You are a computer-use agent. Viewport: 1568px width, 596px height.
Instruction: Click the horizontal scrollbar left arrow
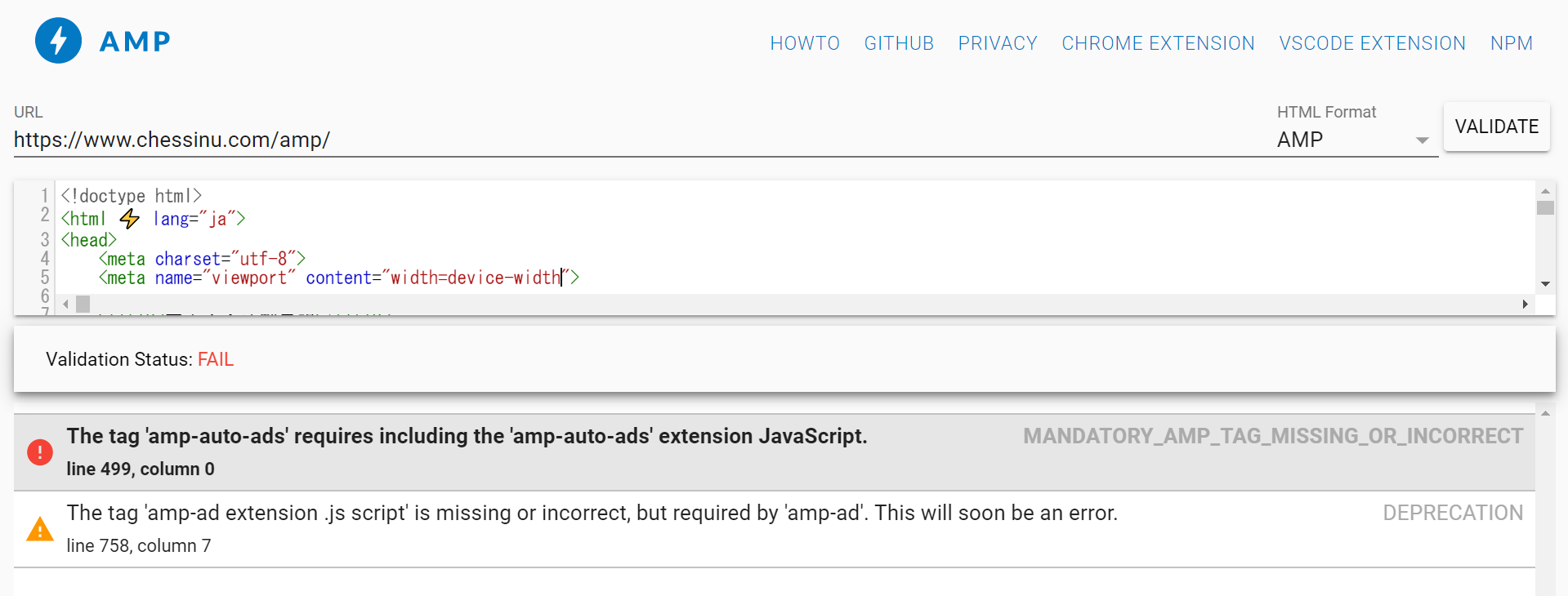click(65, 304)
